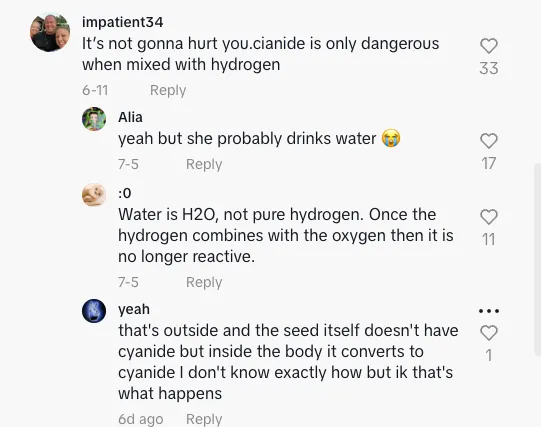View profile picture of user :0
Image resolution: width=541 pixels, height=427 pixels.
pyautogui.click(x=94, y=195)
